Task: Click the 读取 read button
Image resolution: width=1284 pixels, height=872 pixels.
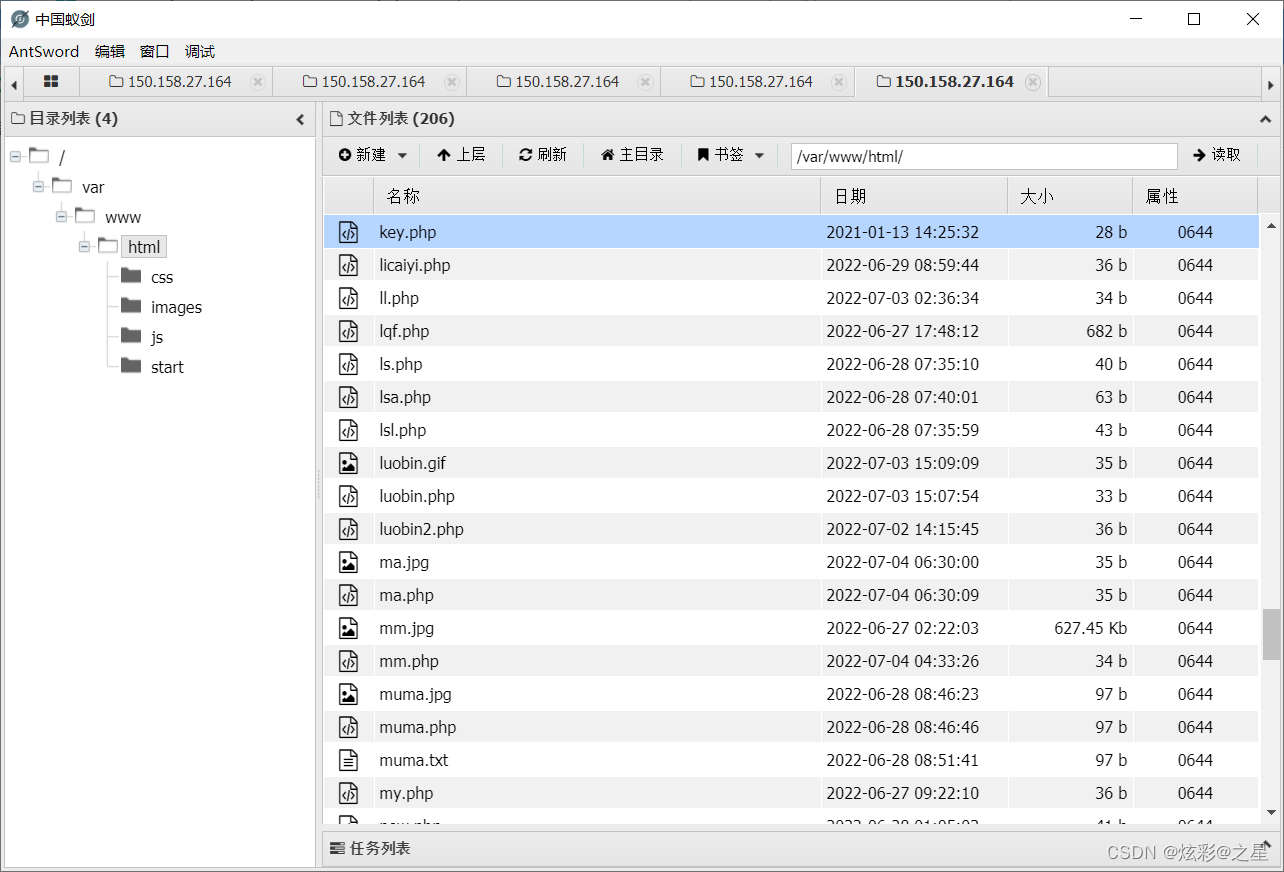Action: (1217, 155)
